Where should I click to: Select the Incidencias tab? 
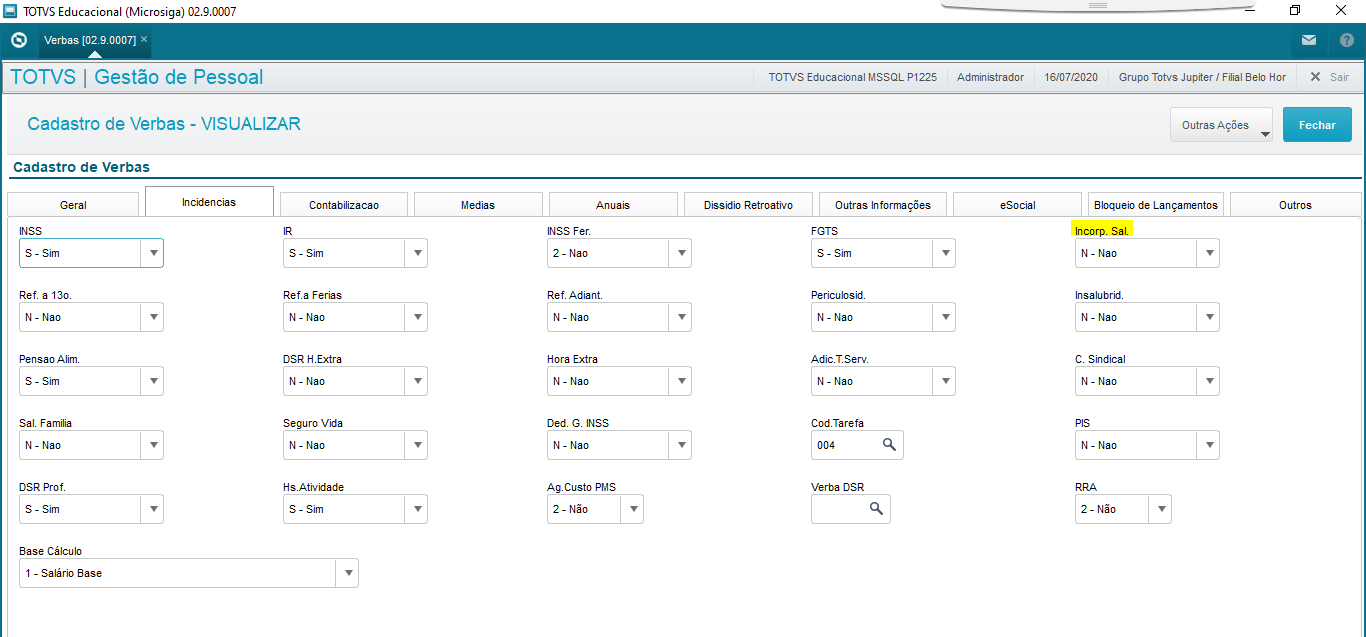pos(209,201)
